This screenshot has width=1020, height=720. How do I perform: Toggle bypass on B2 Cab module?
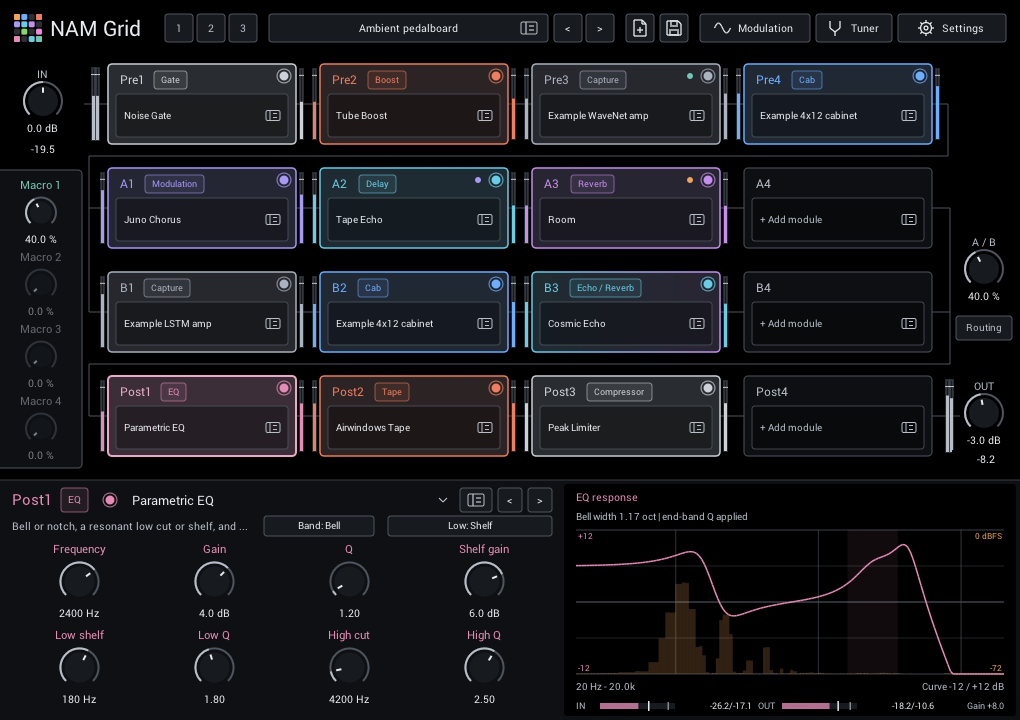coord(496,284)
